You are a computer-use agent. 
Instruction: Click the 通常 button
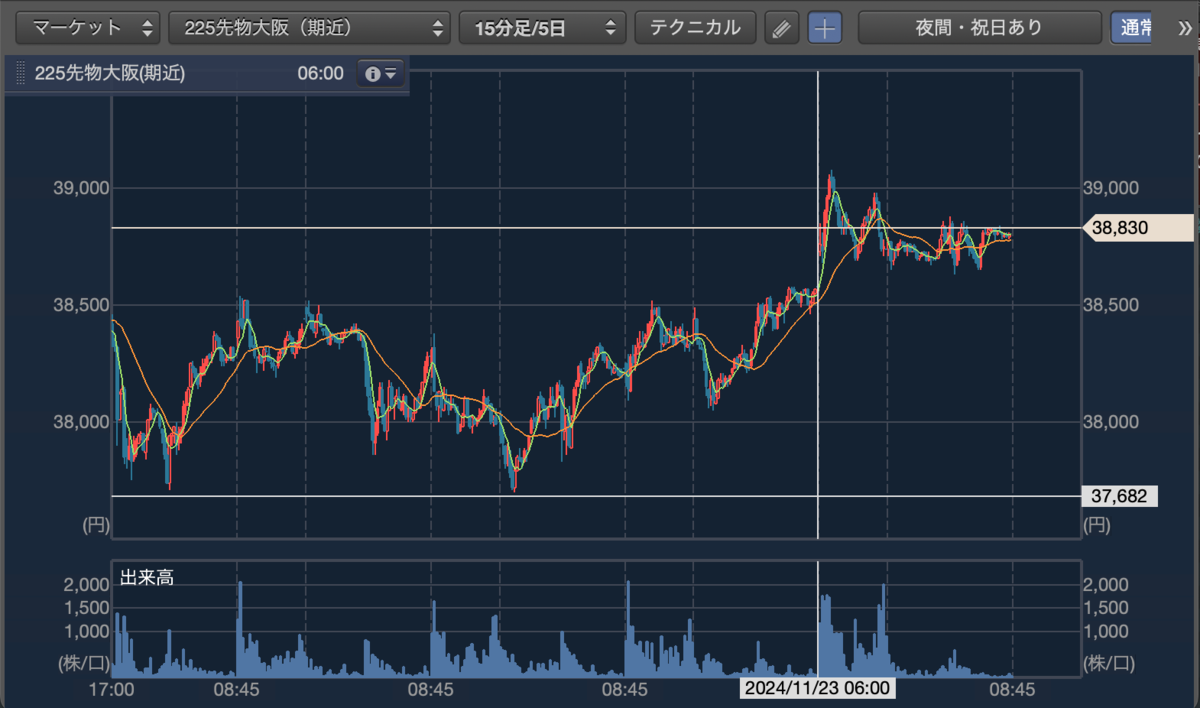pos(1132,28)
